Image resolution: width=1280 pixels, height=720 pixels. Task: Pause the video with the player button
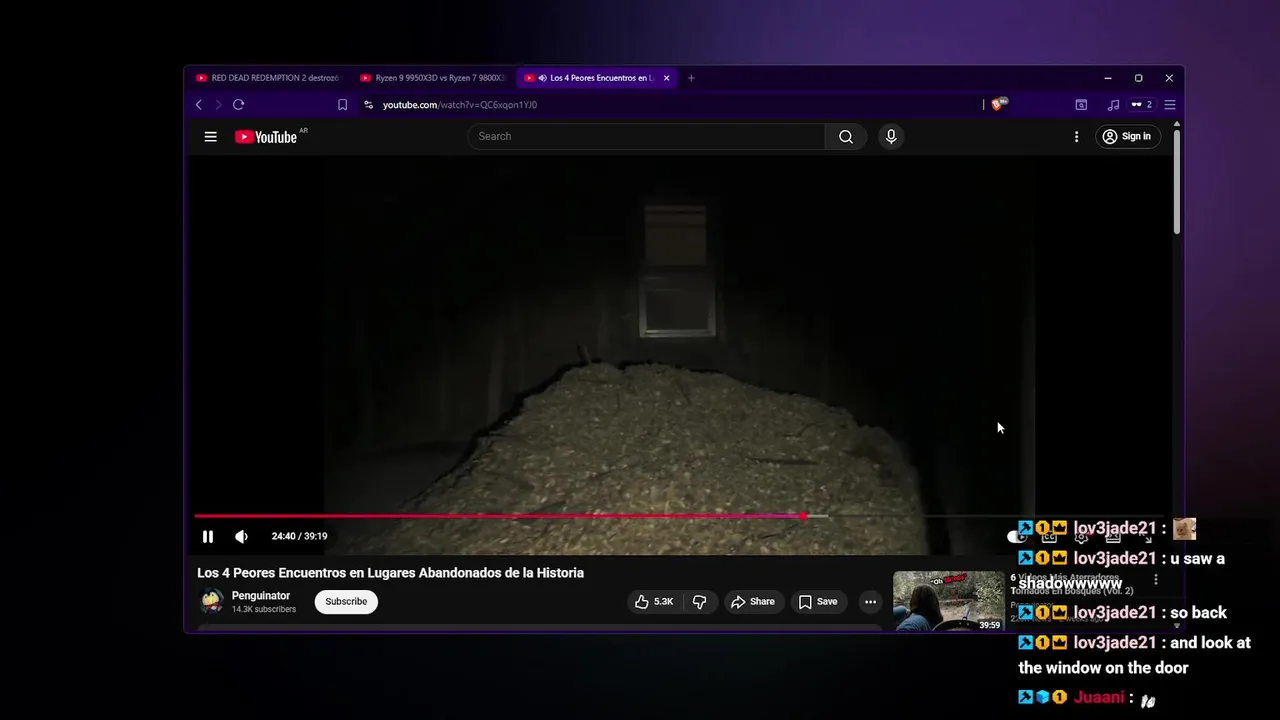click(x=208, y=536)
